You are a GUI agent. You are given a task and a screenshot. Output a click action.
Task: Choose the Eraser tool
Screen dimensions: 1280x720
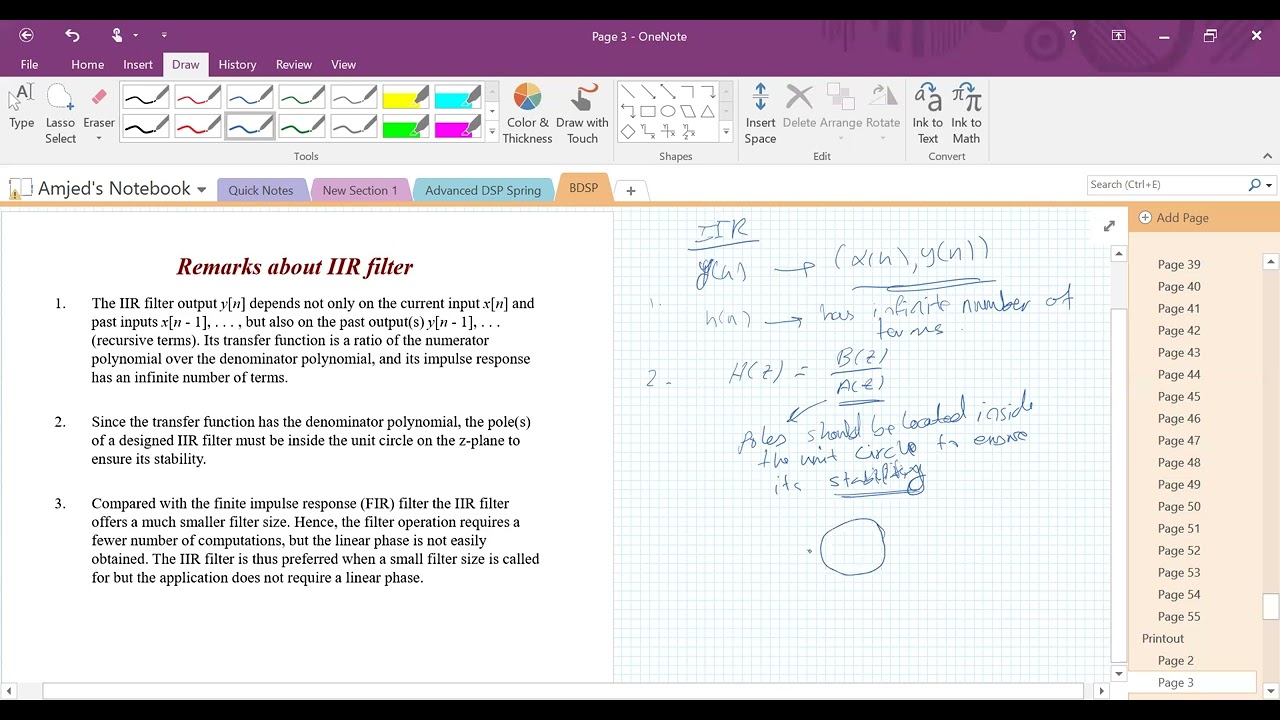(98, 107)
